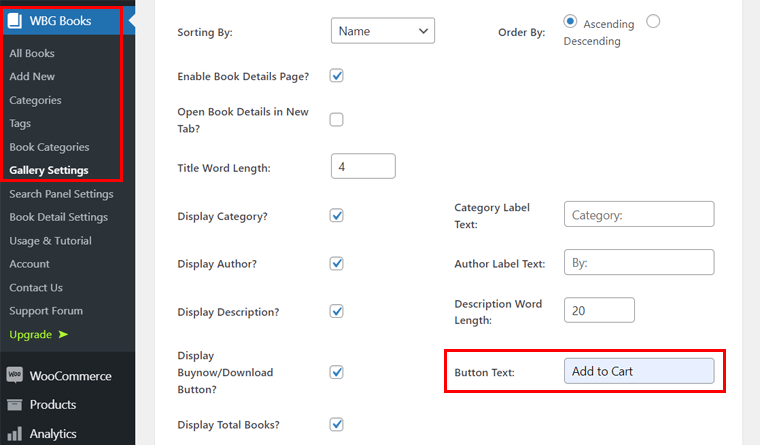Click the Button Text input field
The width and height of the screenshot is (760, 445).
pos(638,371)
